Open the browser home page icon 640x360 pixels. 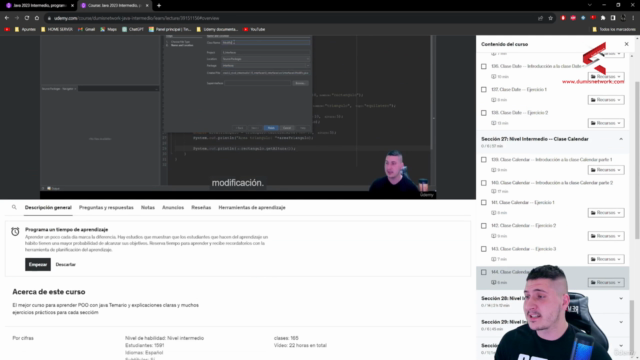pyautogui.click(x=37, y=18)
